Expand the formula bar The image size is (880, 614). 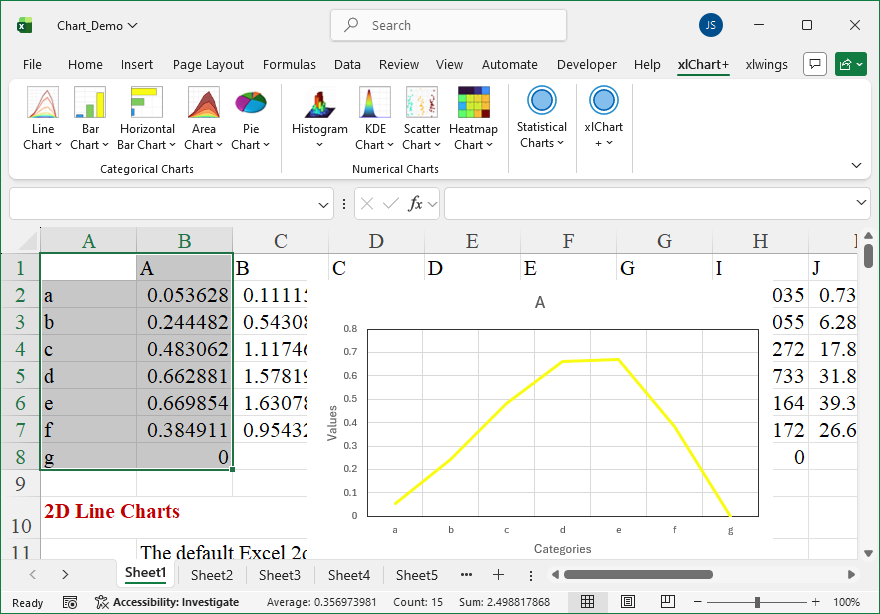click(862, 203)
